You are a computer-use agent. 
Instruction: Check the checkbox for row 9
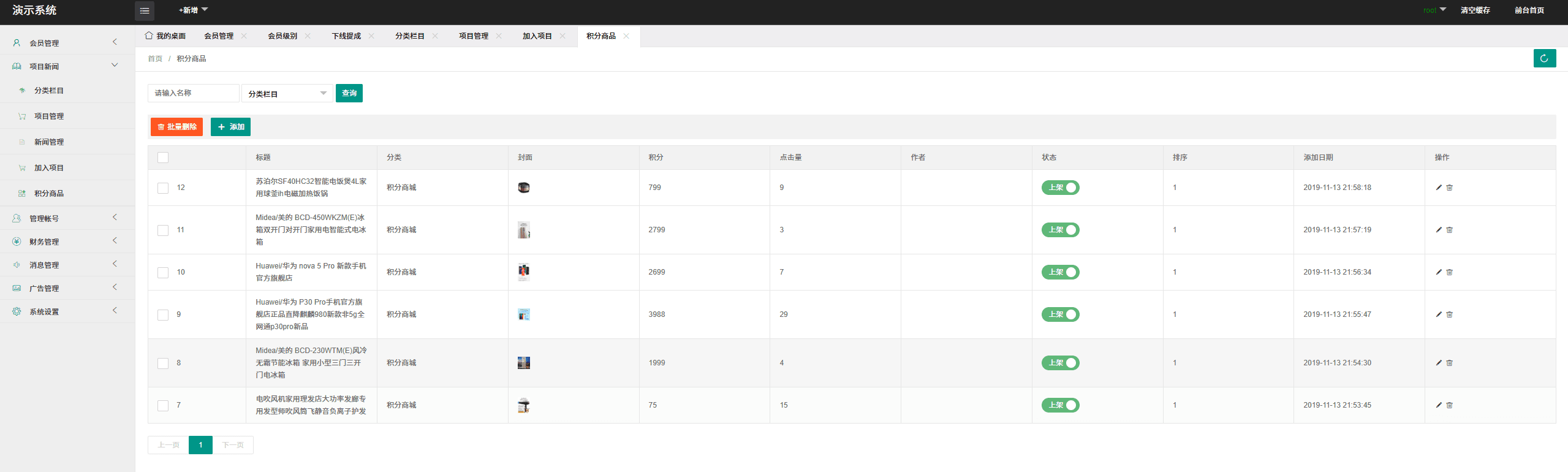tap(163, 315)
